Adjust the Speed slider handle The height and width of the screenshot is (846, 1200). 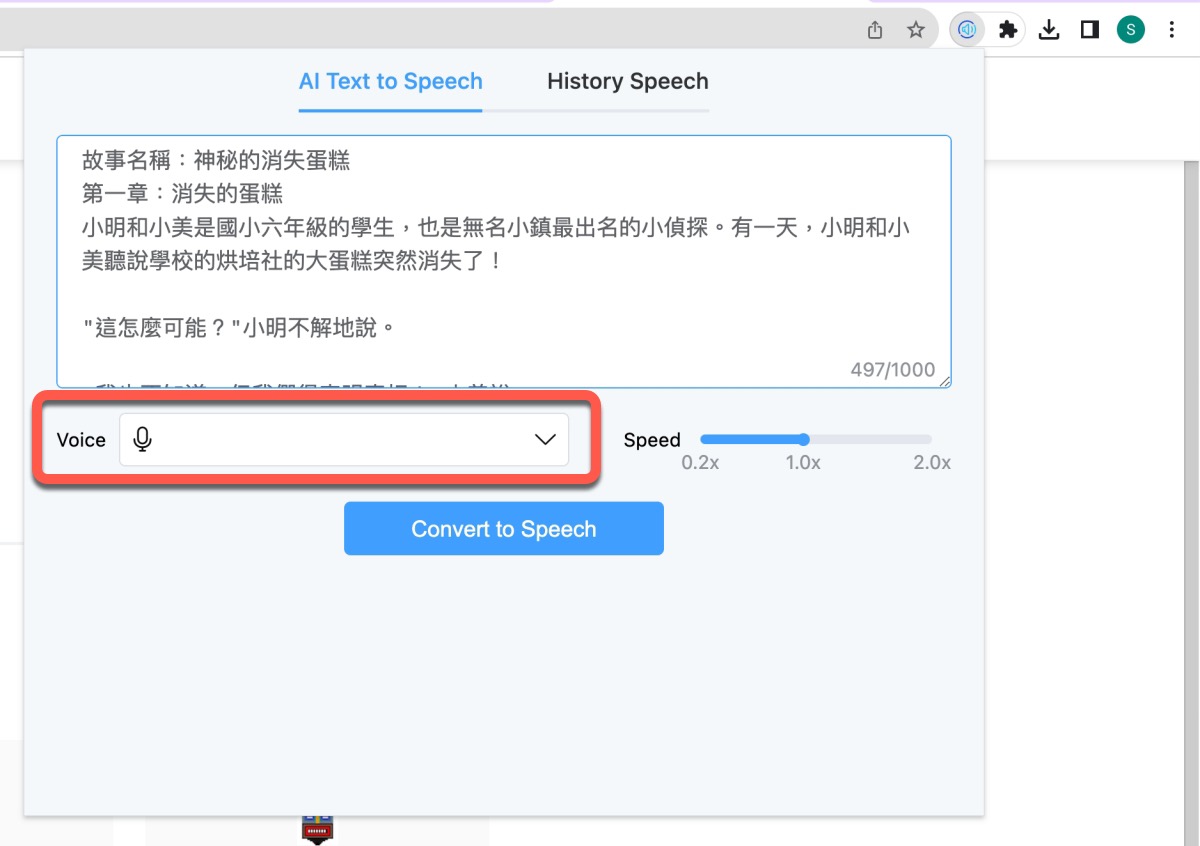[803, 439]
